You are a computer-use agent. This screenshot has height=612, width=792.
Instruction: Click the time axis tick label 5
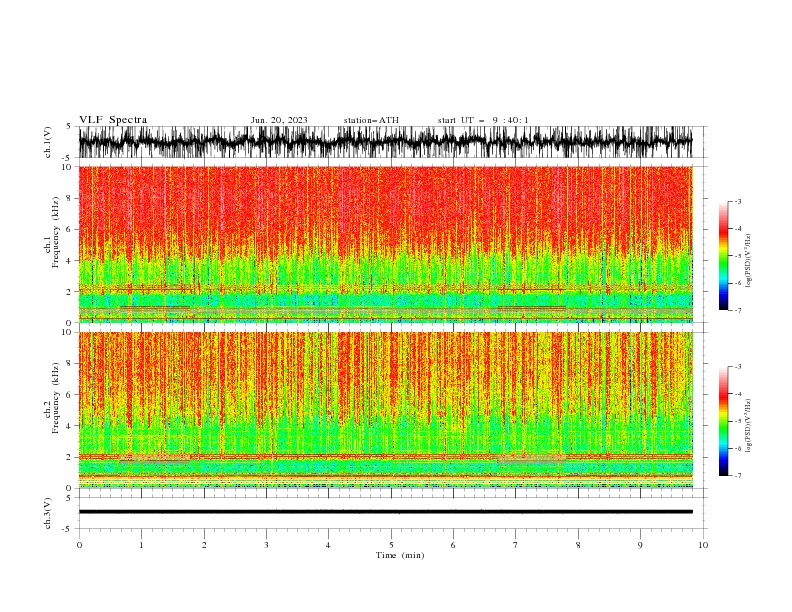coord(391,545)
